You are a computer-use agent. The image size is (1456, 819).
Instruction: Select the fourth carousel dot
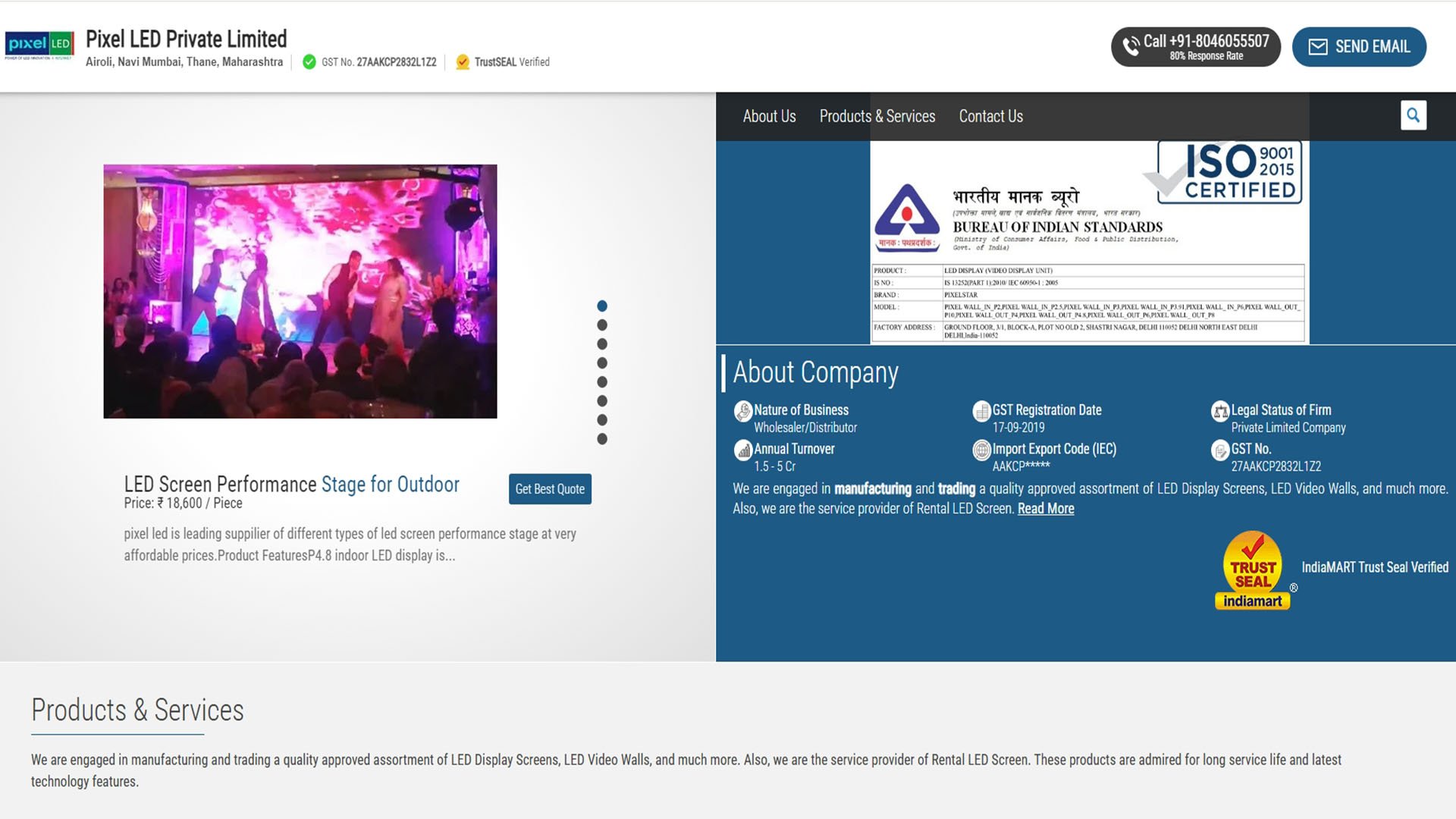(602, 363)
